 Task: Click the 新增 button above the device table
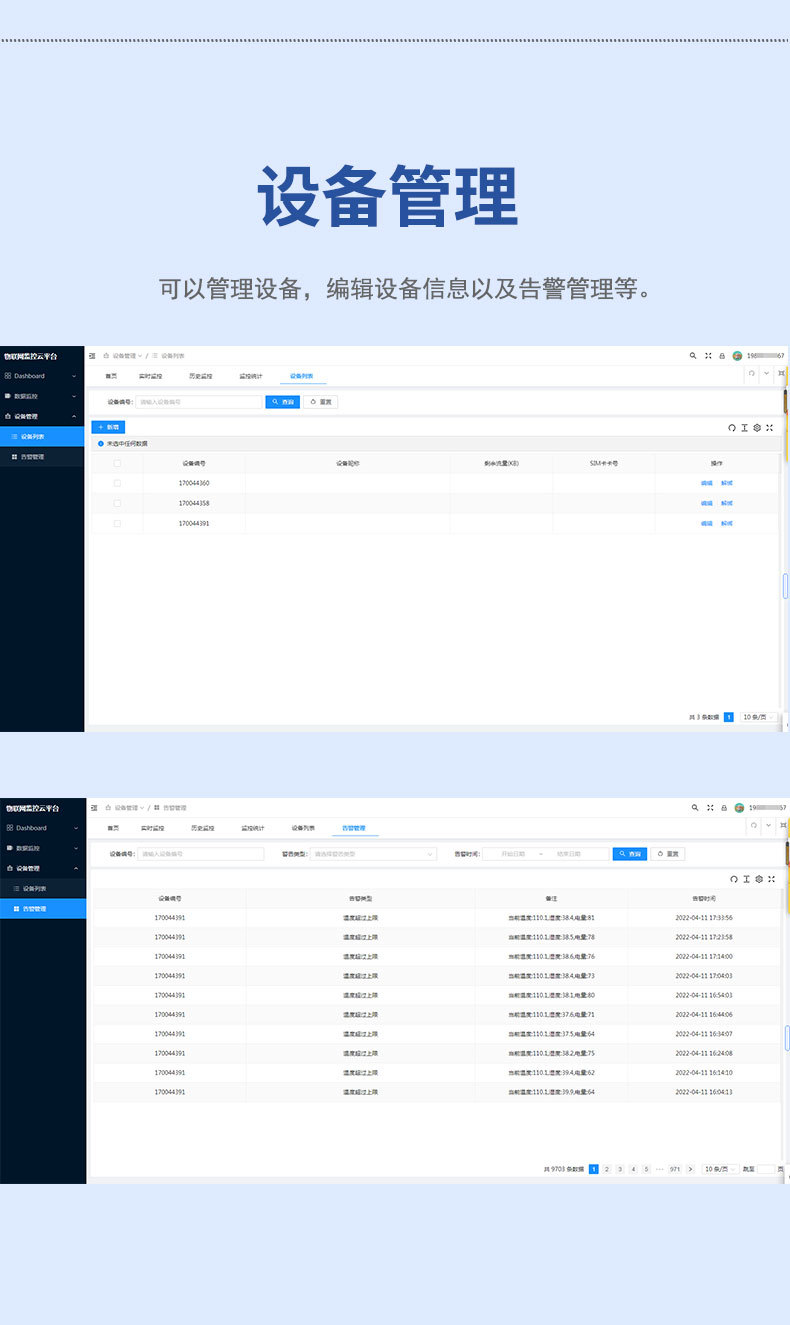coord(108,427)
